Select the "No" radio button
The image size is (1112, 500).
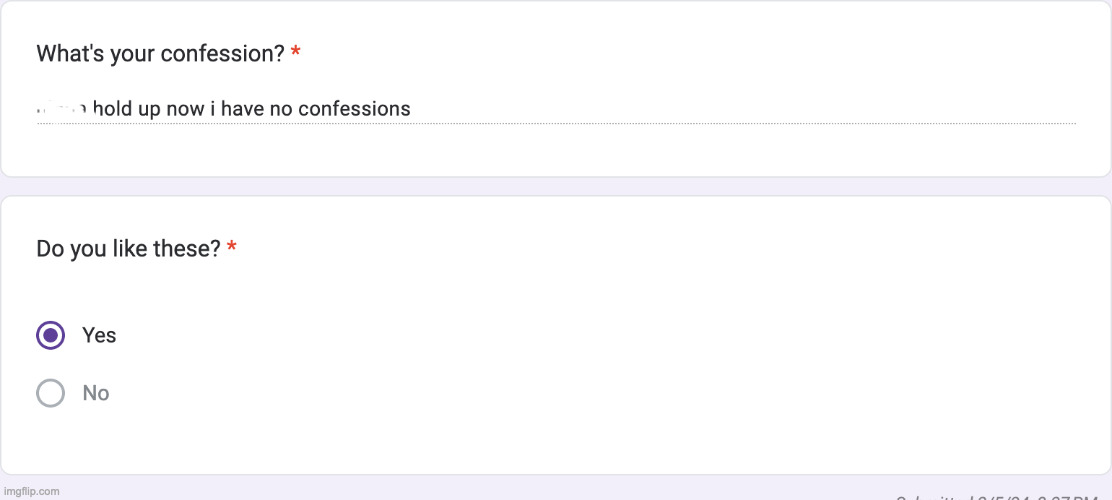(50, 393)
